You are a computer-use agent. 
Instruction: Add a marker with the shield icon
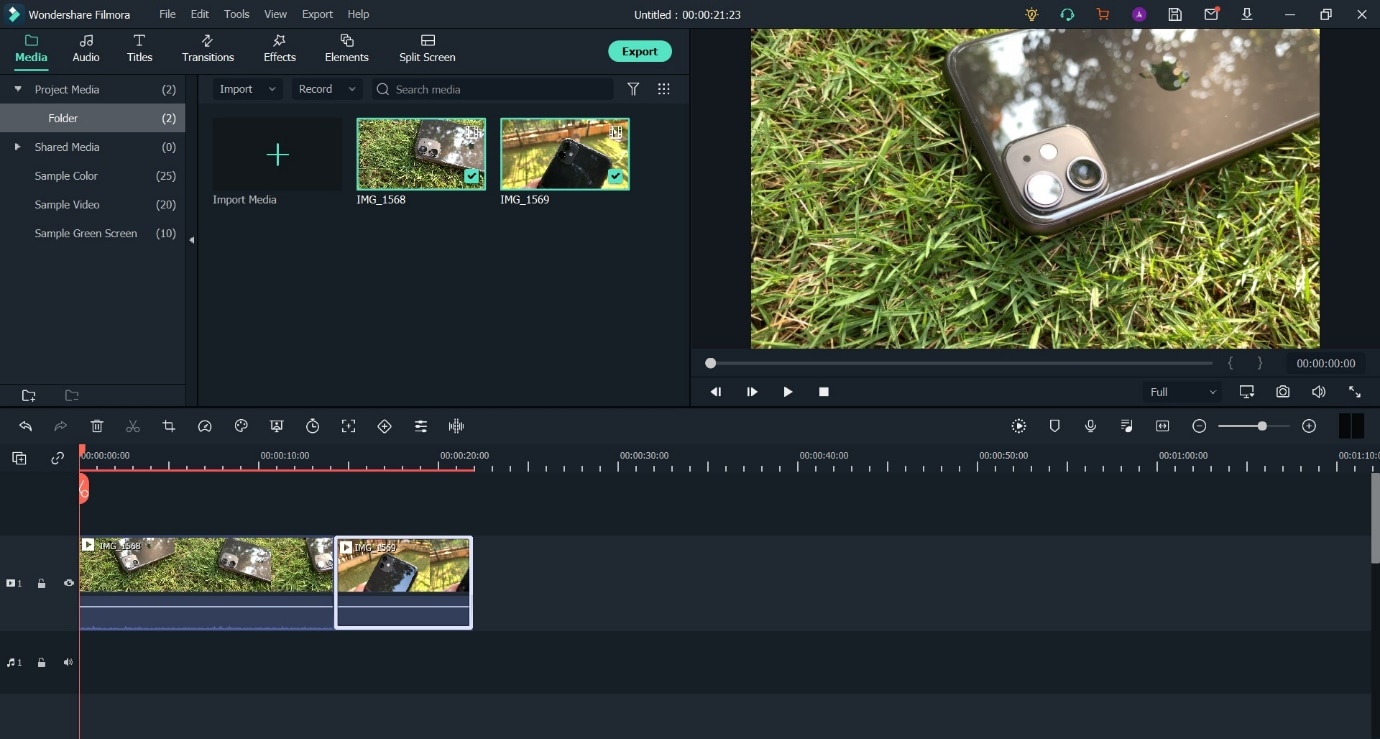1055,426
